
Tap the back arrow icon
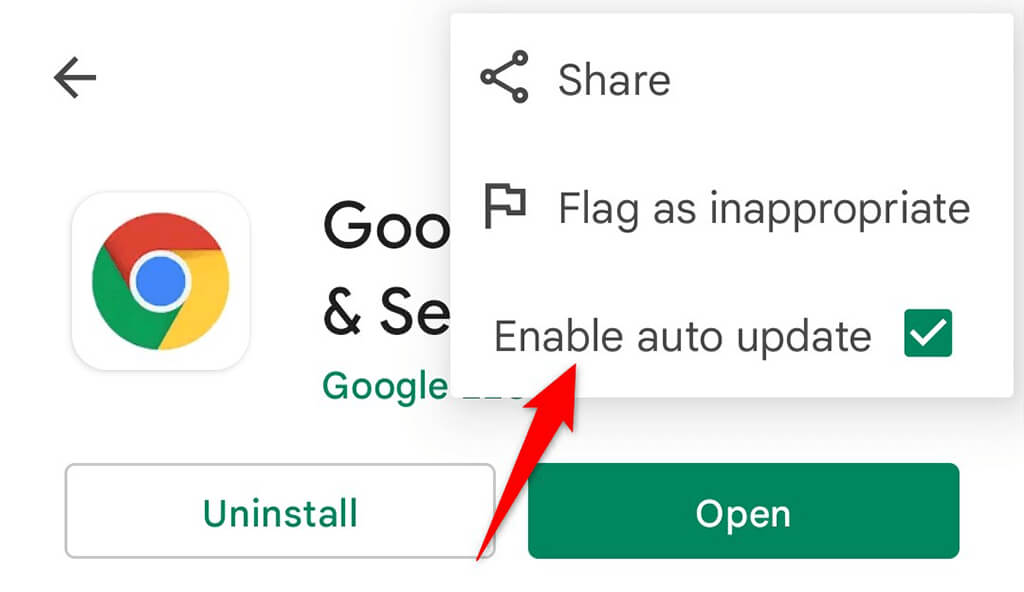(74, 77)
